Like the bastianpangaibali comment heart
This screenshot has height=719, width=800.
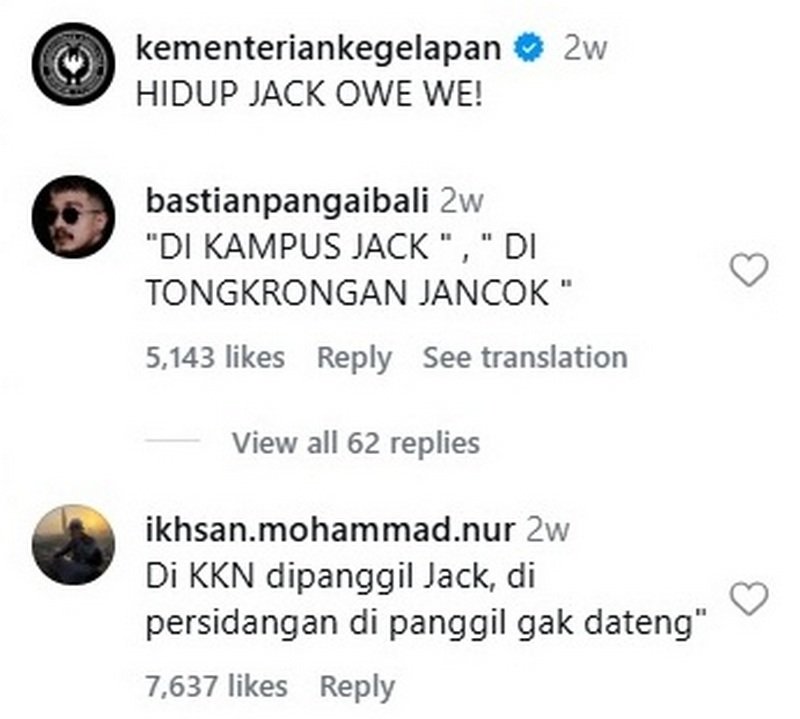[749, 269]
